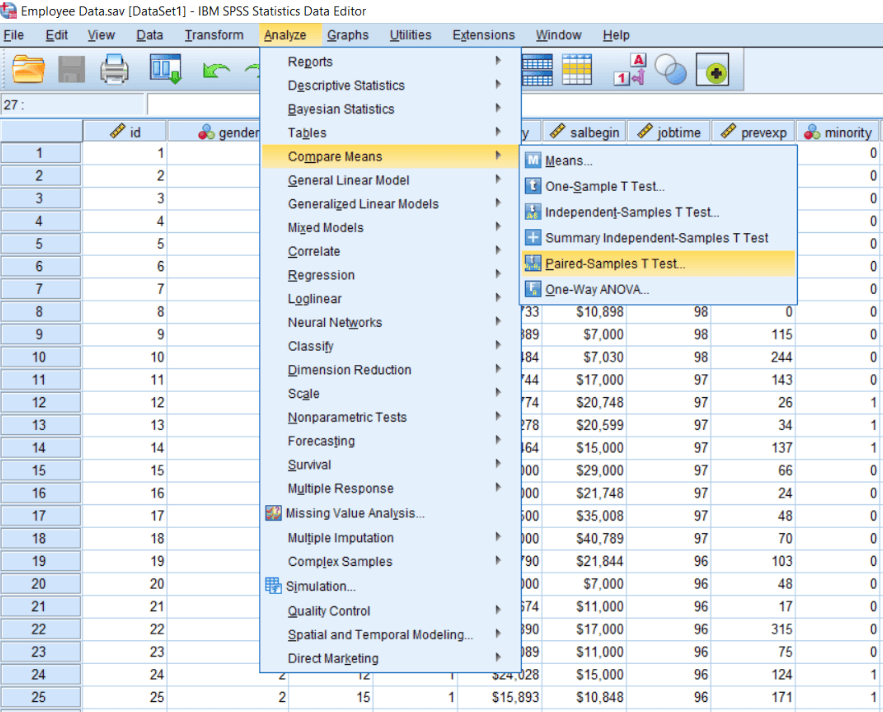This screenshot has width=883, height=712.
Task: Click the Open data document folder icon
Action: (x=28, y=69)
